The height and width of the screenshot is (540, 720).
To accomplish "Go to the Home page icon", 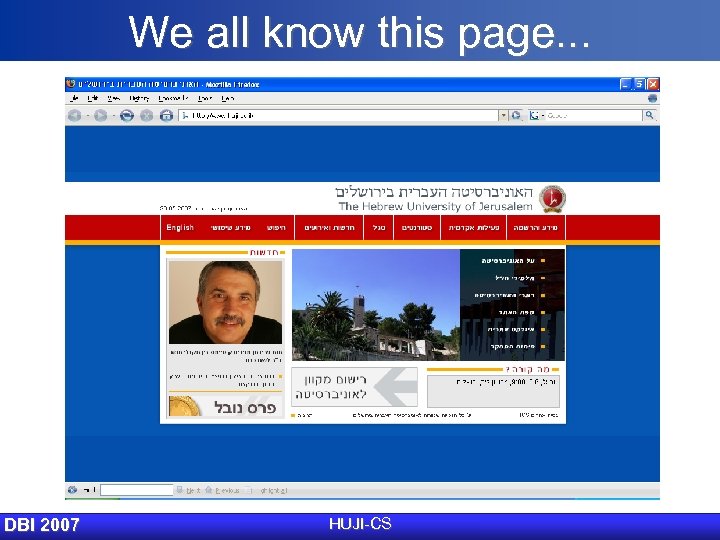I will (x=166, y=116).
